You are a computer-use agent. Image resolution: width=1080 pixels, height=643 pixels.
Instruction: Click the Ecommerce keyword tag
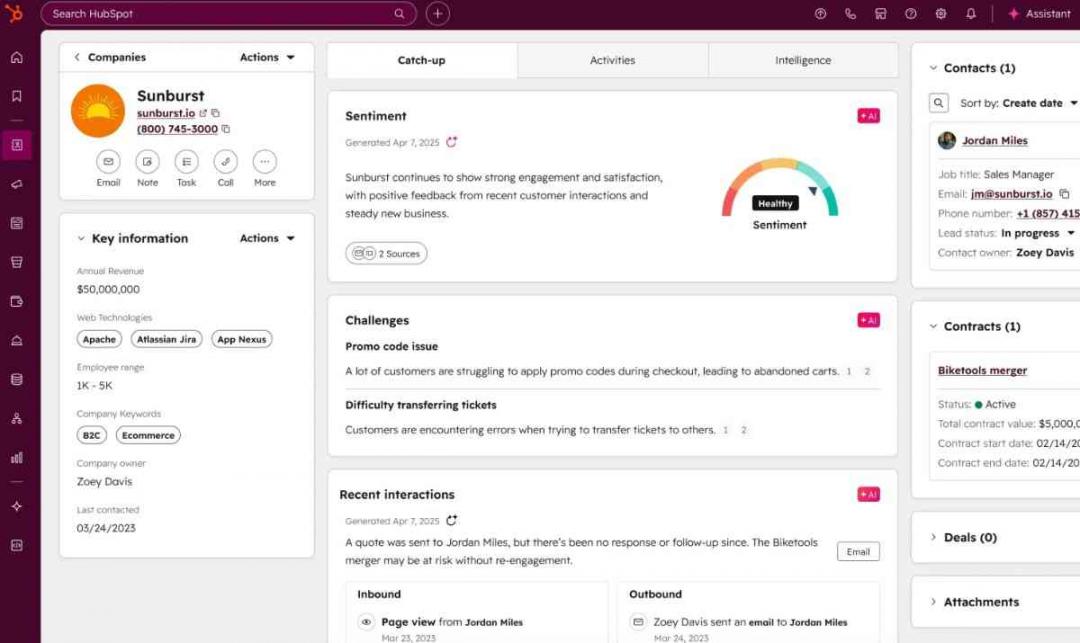coord(148,435)
